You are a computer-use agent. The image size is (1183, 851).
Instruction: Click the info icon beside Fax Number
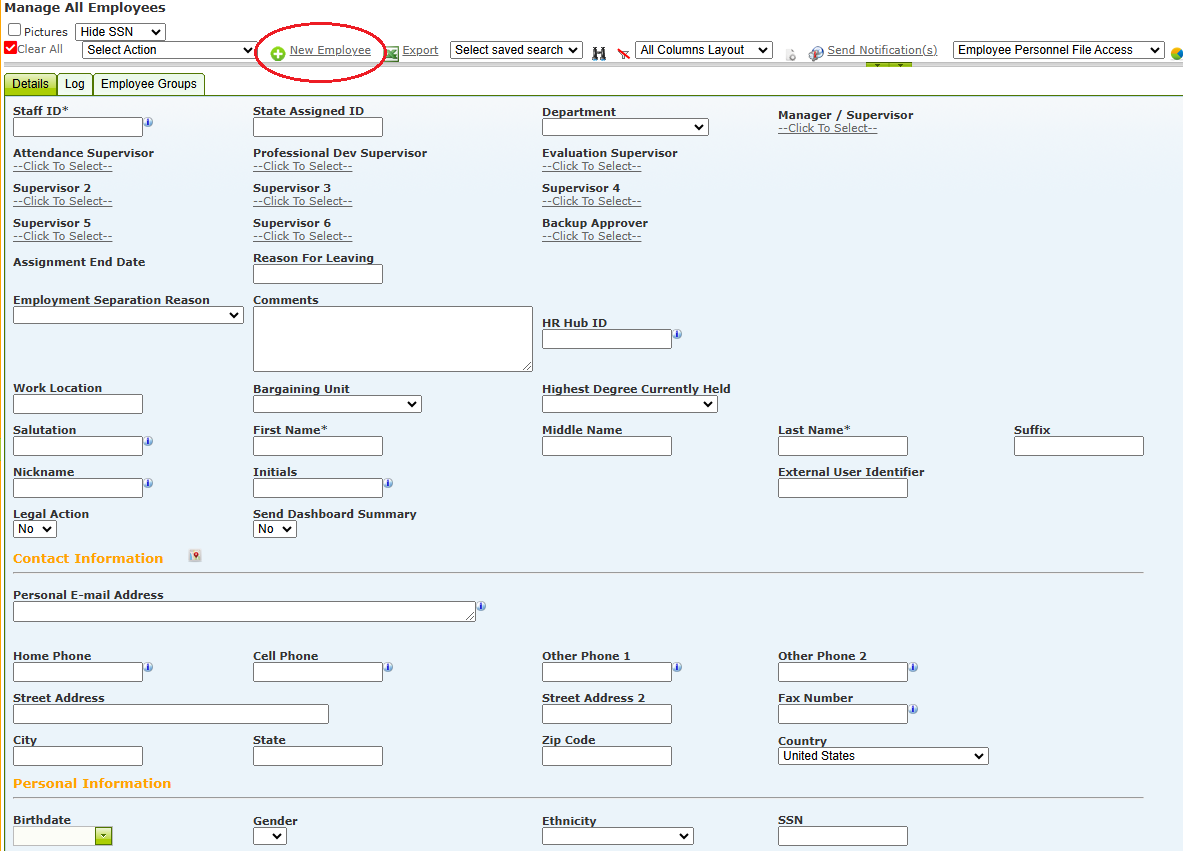[914, 709]
